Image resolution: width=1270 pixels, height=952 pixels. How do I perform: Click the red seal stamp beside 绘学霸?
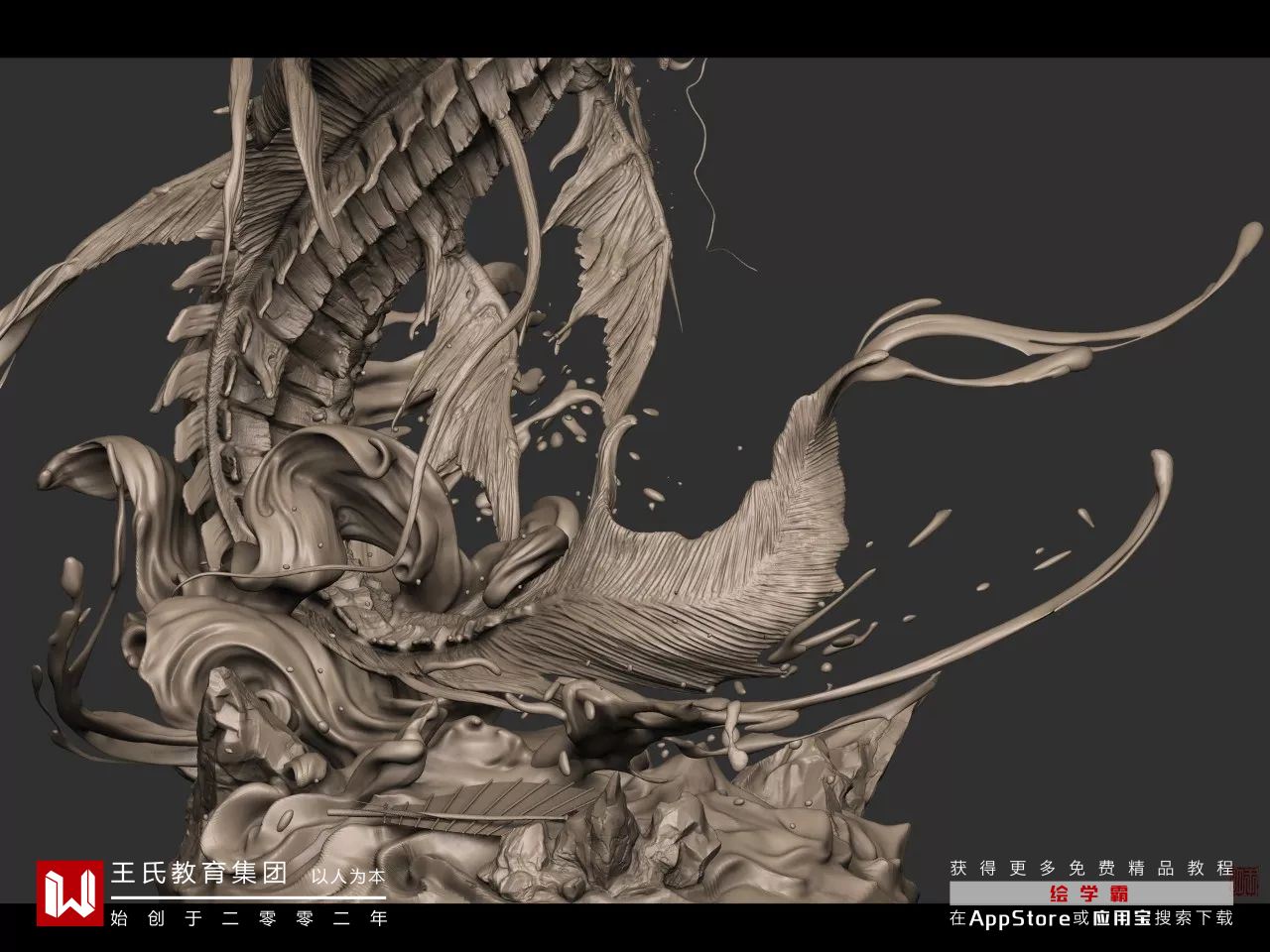(x=1247, y=879)
